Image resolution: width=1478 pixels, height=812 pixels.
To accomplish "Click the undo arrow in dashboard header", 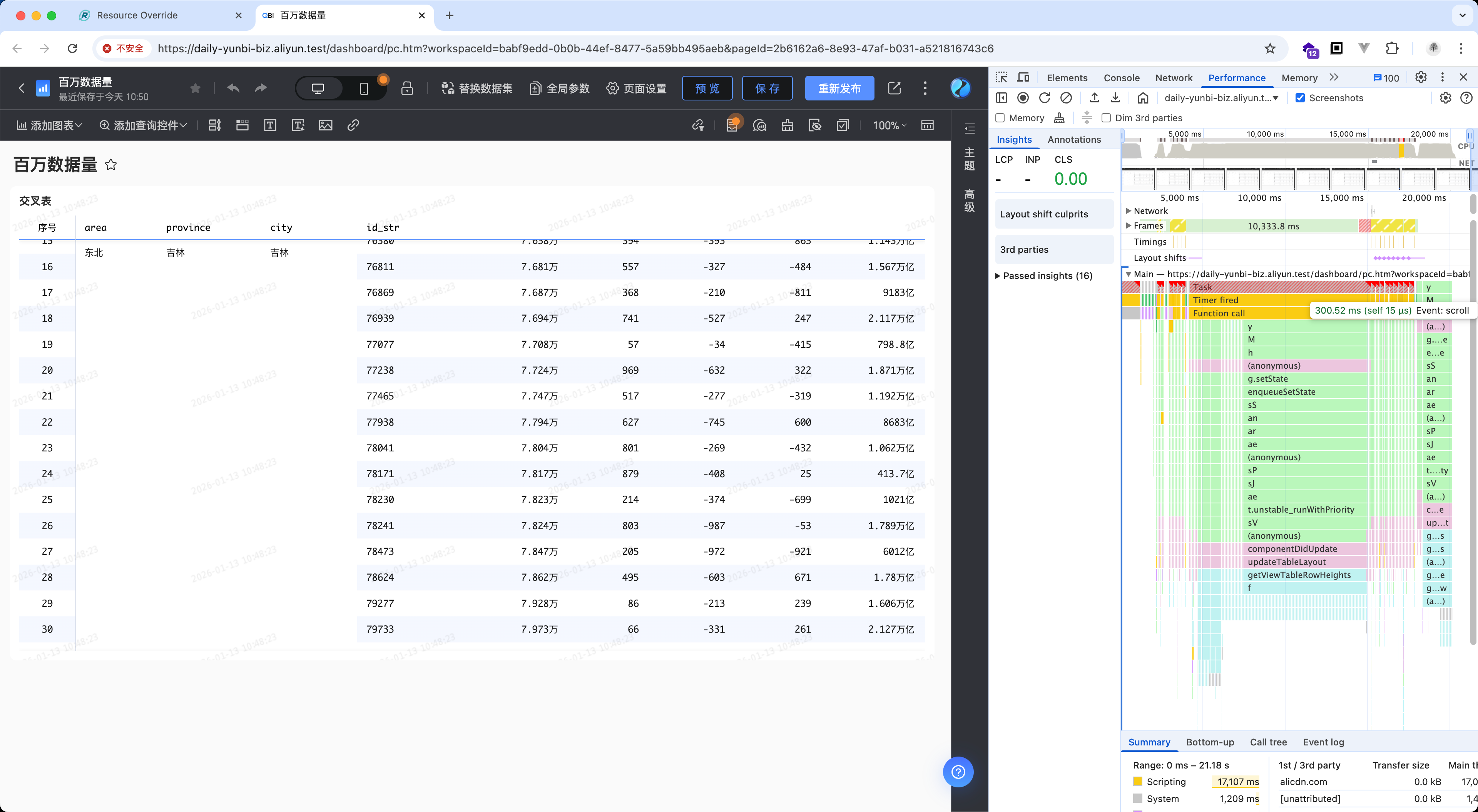I will (233, 88).
